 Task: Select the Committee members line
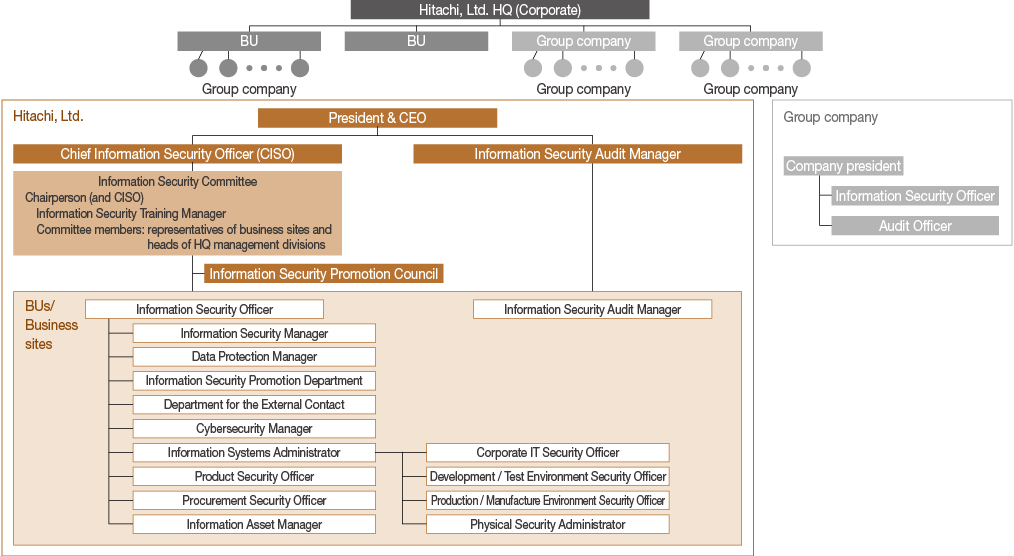point(184,237)
